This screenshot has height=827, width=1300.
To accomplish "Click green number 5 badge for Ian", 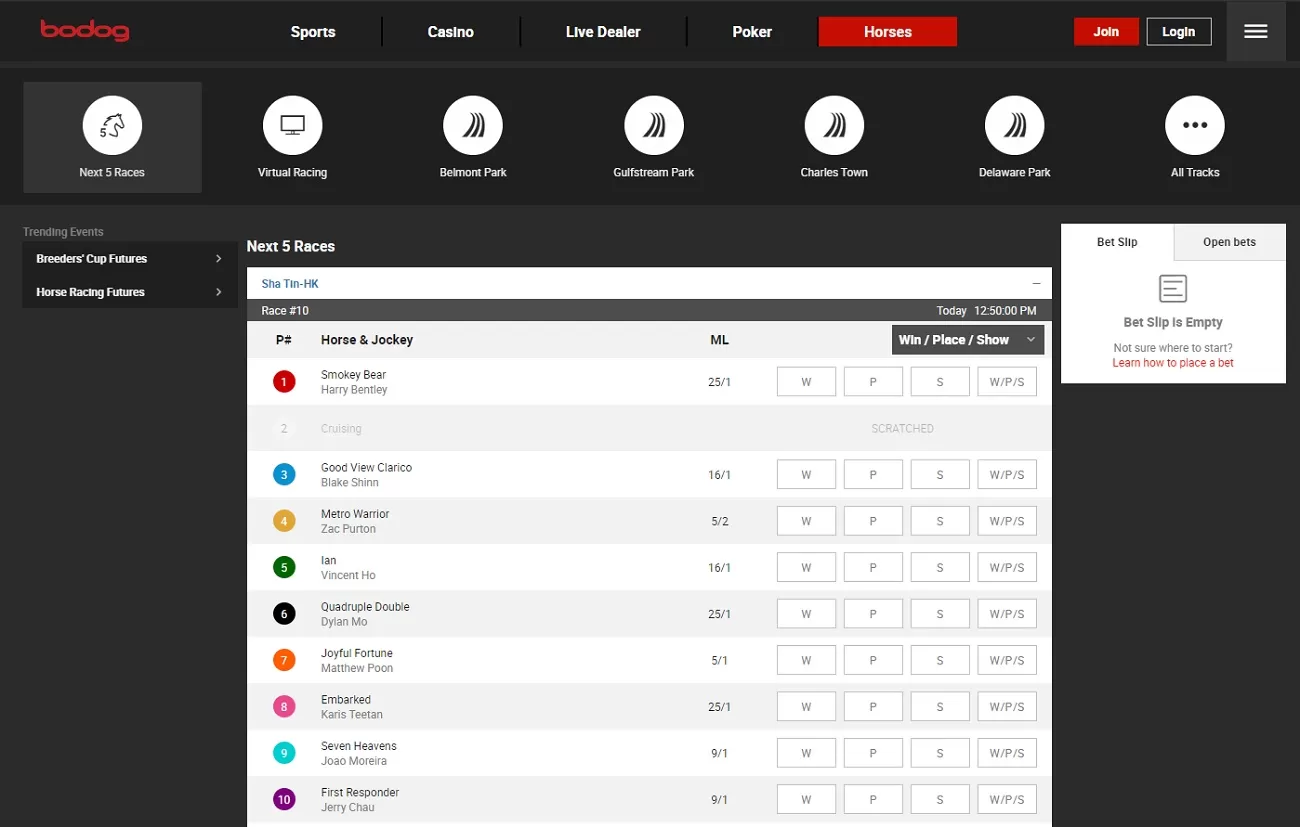I will (x=284, y=568).
